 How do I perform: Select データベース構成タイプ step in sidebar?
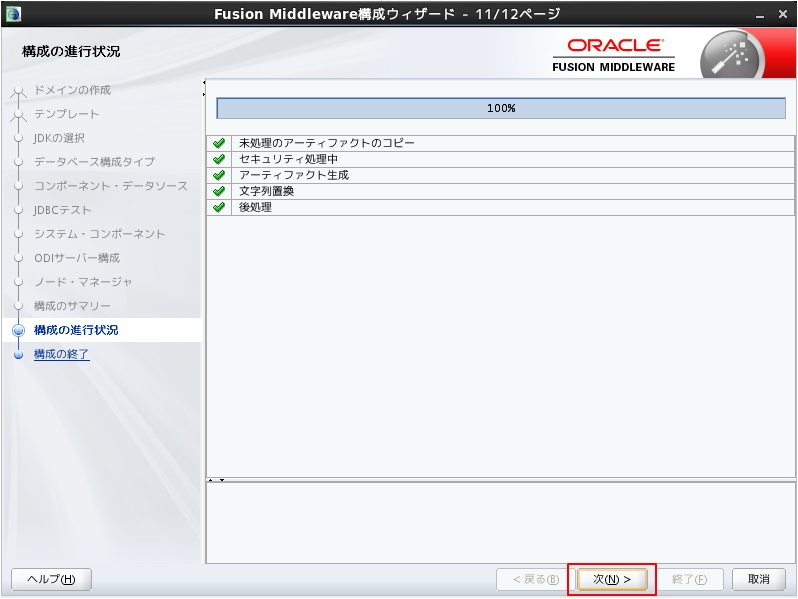[x=94, y=162]
